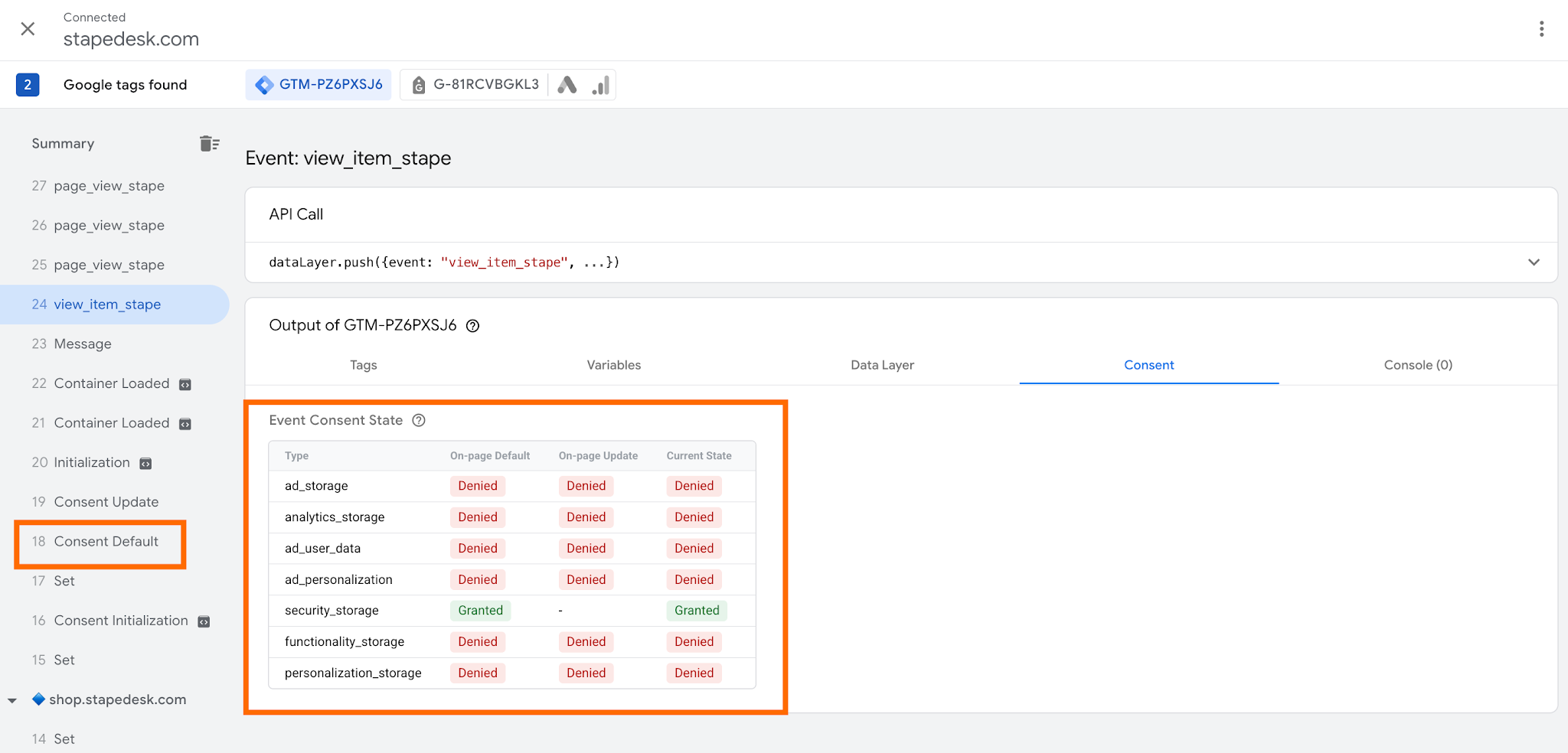Click ad_storage Current State Denied badge
Image resolution: width=1568 pixels, height=753 pixels.
pos(694,486)
